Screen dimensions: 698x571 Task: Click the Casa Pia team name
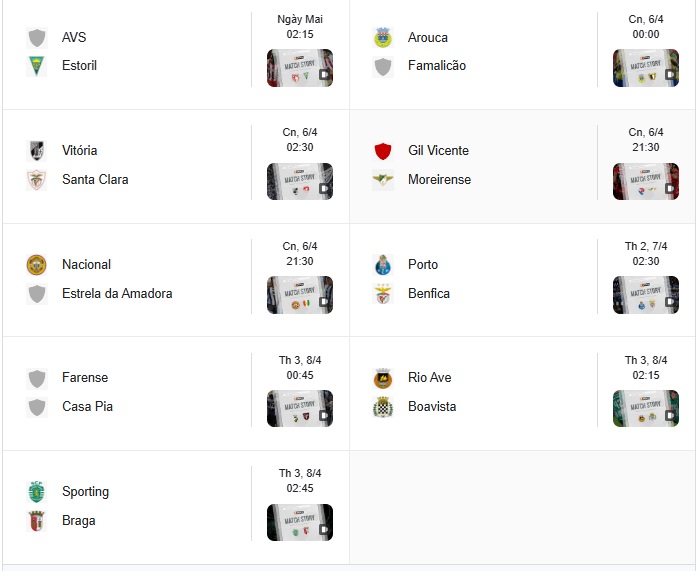point(87,406)
